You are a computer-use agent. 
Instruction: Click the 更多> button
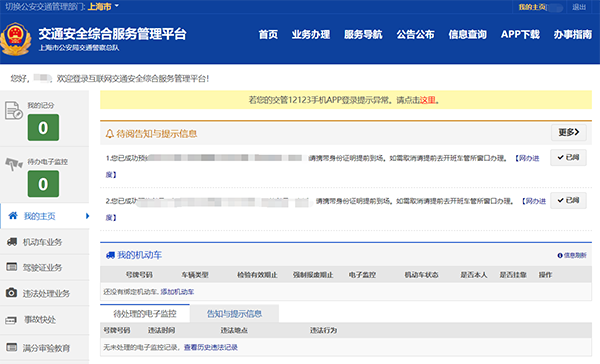pos(569,132)
